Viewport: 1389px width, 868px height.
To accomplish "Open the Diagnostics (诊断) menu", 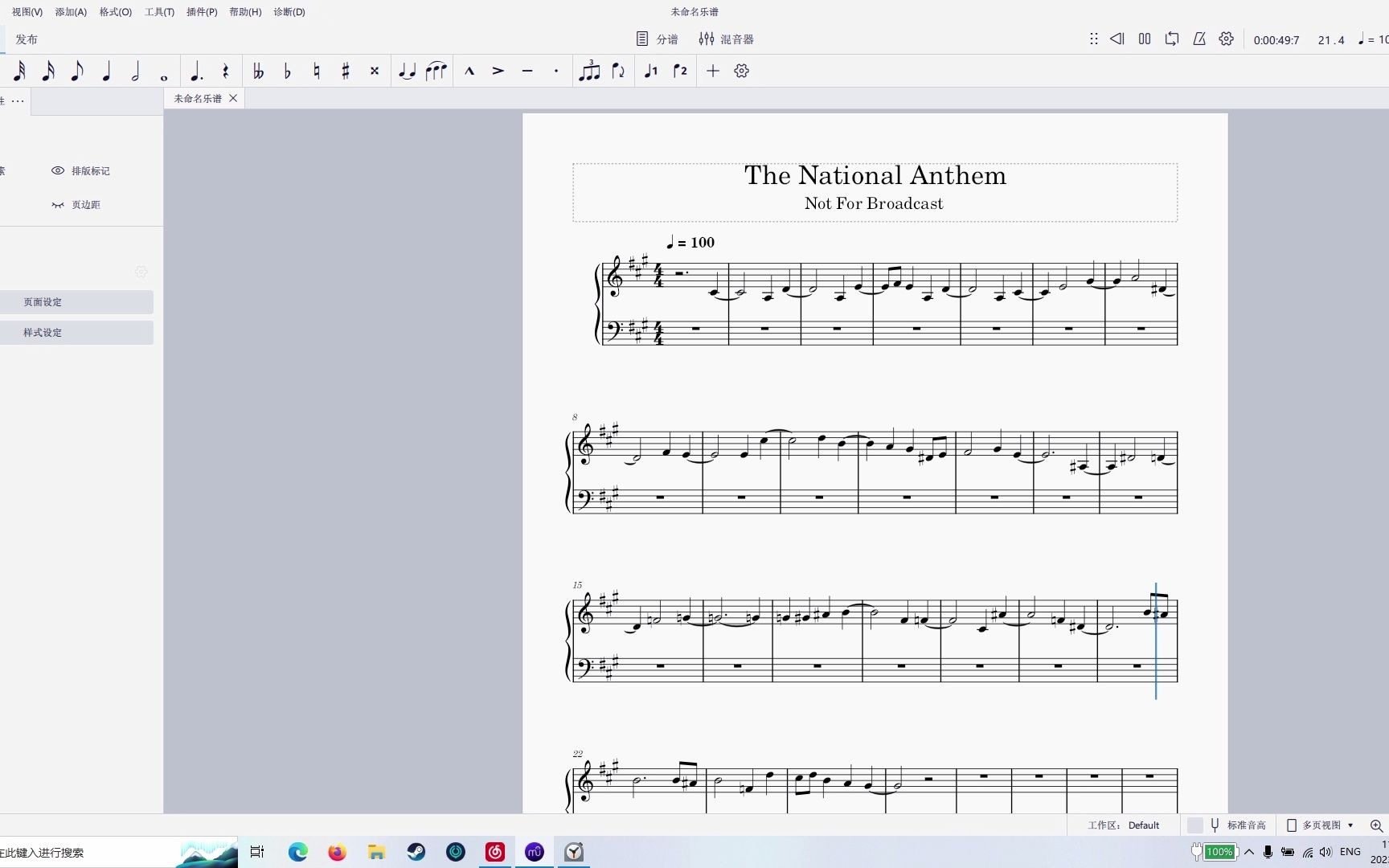I will (x=289, y=12).
